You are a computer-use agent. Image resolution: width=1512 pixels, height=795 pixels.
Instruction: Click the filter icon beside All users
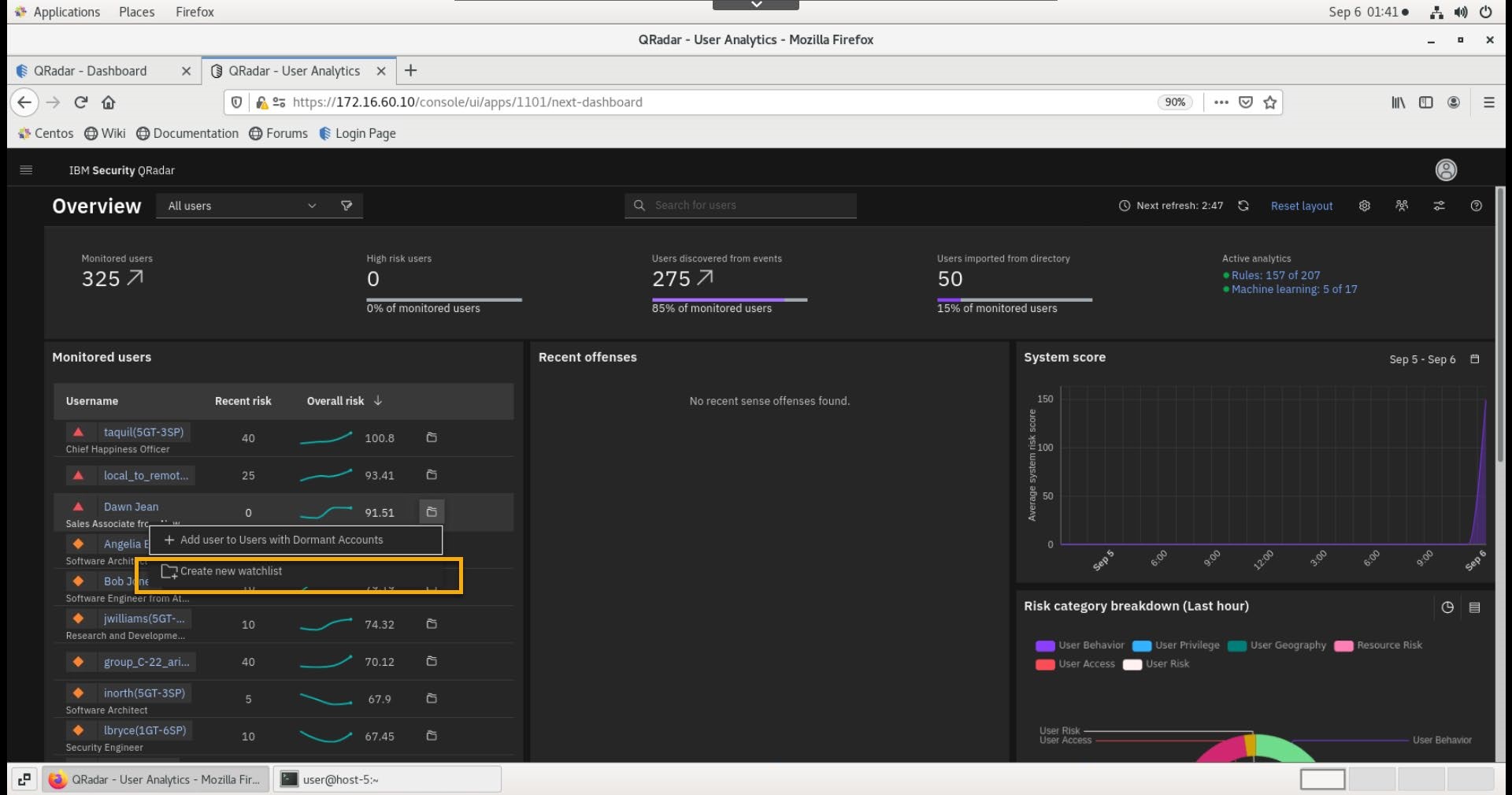tap(346, 206)
